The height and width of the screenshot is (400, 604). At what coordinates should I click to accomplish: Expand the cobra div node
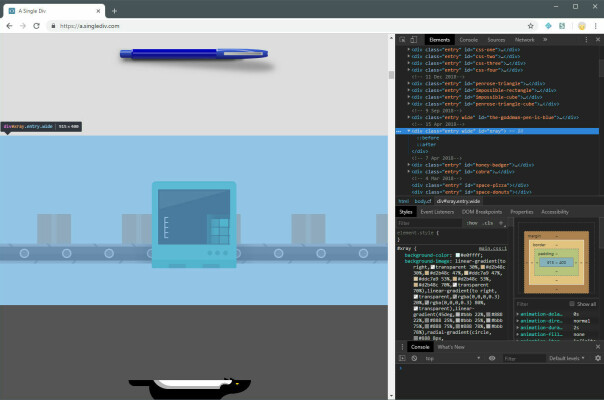pyautogui.click(x=409, y=171)
